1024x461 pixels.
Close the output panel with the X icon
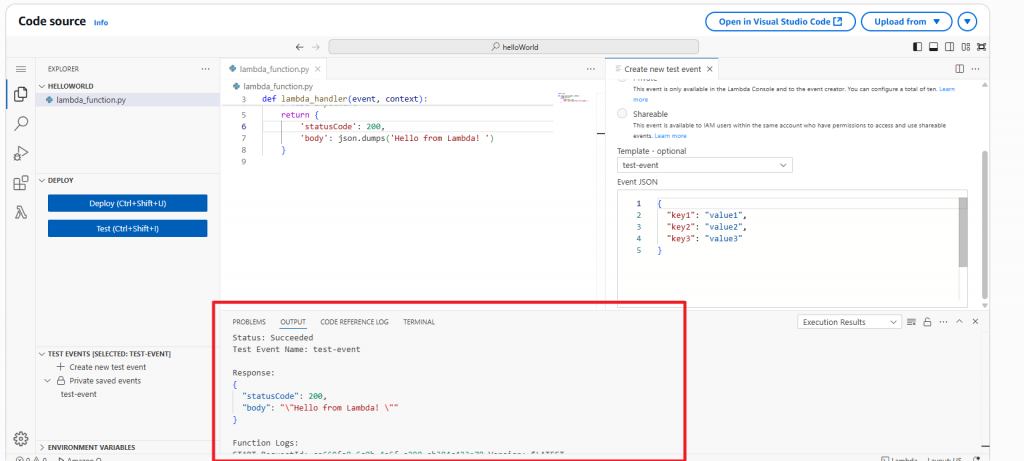tap(975, 322)
